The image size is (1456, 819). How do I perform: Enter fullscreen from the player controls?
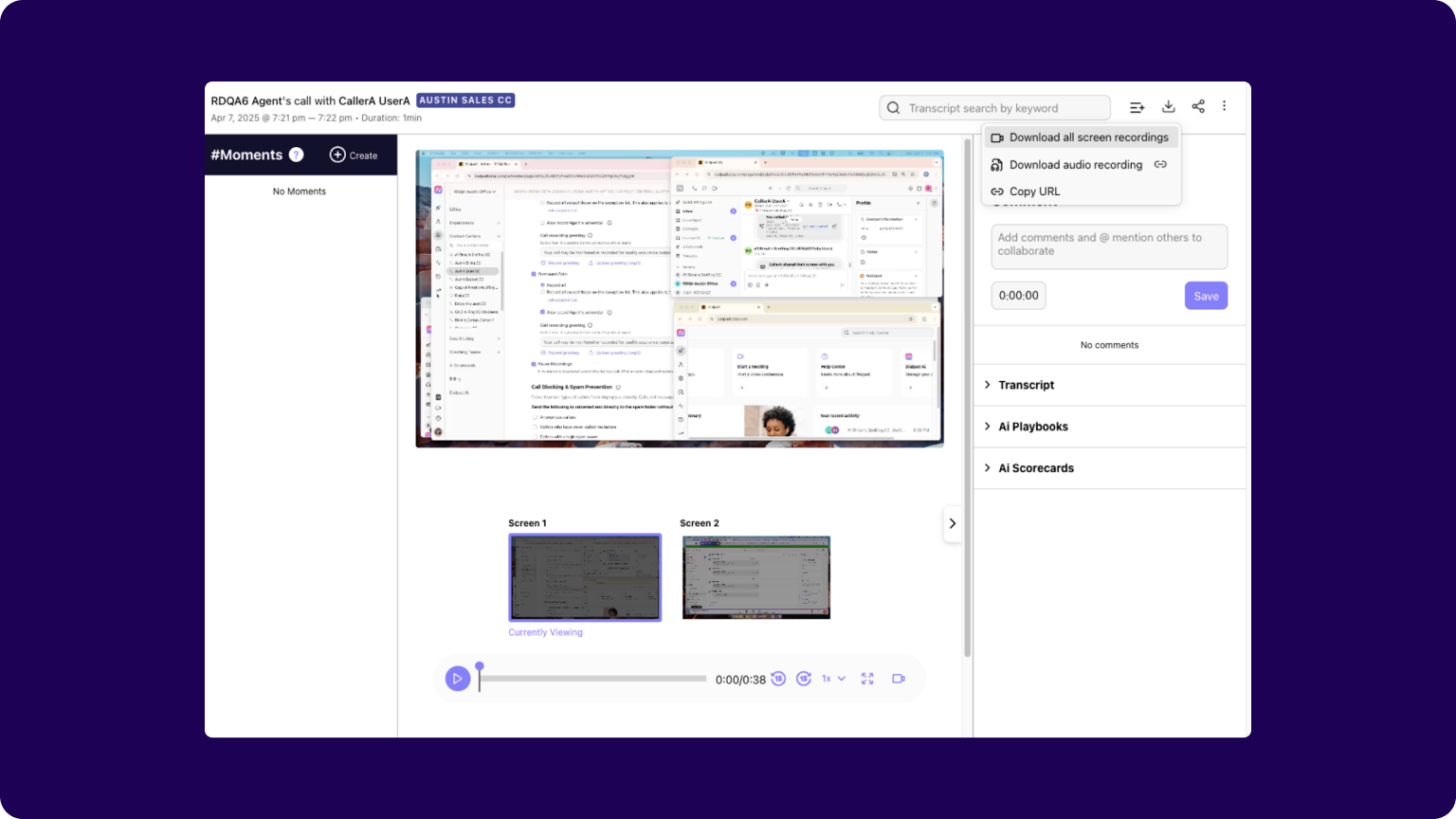click(867, 679)
